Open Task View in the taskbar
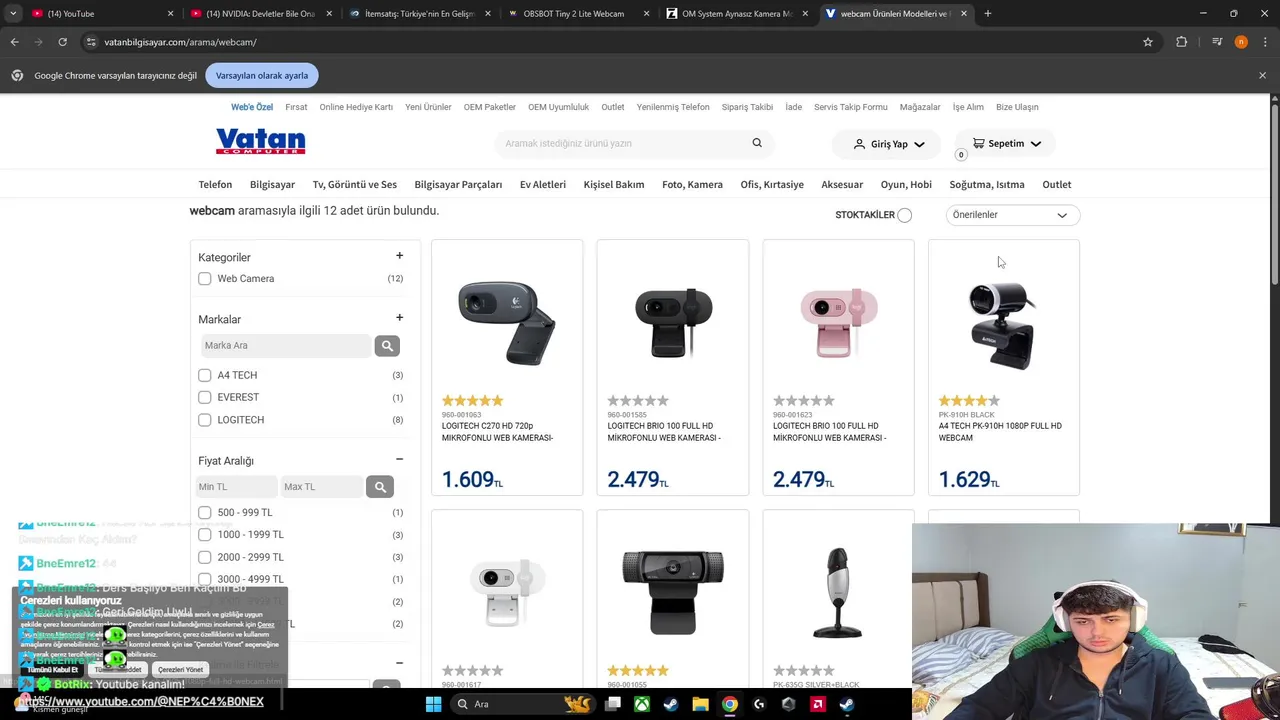Image resolution: width=1280 pixels, height=720 pixels. pyautogui.click(x=613, y=704)
